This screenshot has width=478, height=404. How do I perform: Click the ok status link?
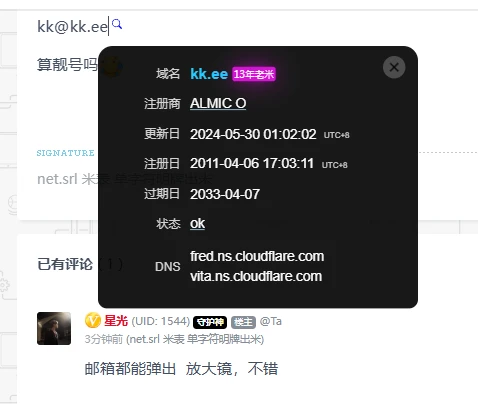click(x=197, y=223)
